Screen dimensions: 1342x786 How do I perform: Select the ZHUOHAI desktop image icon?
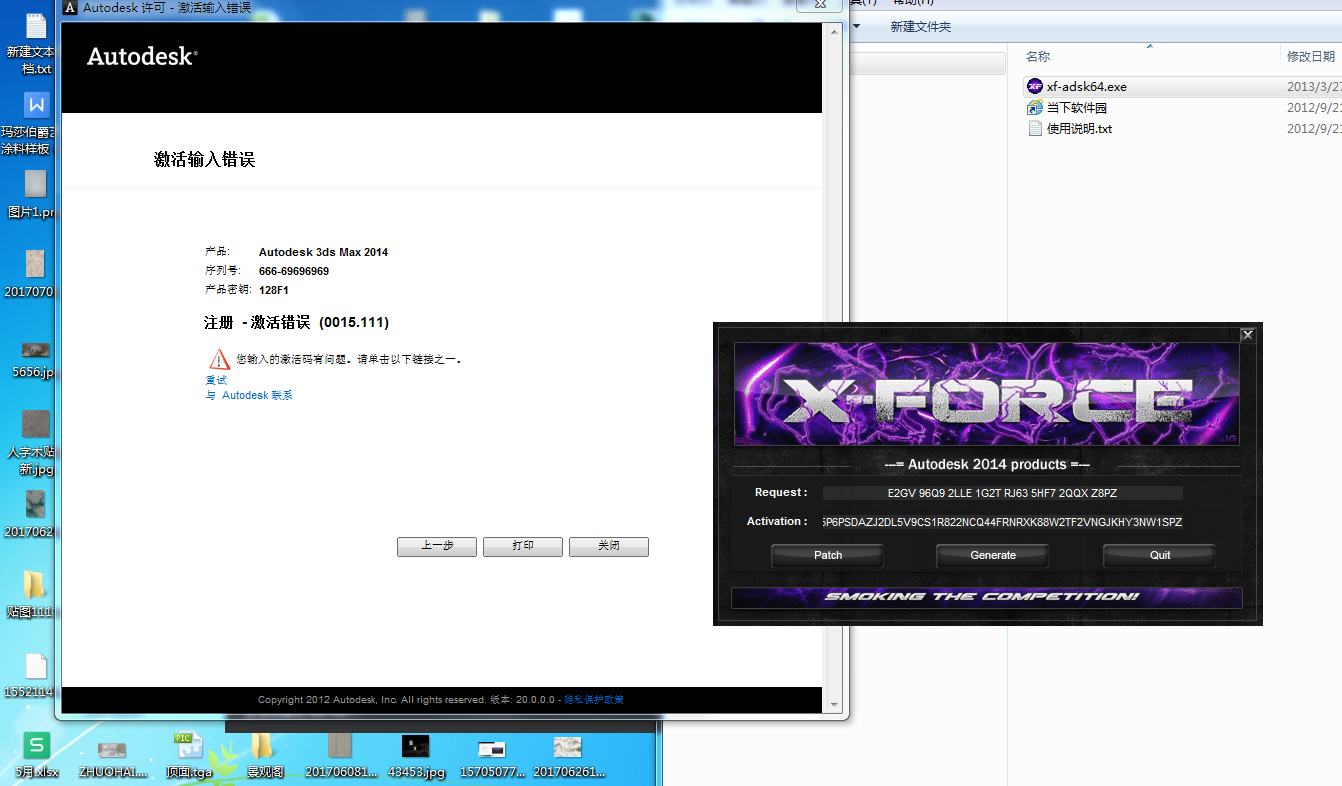click(x=112, y=749)
